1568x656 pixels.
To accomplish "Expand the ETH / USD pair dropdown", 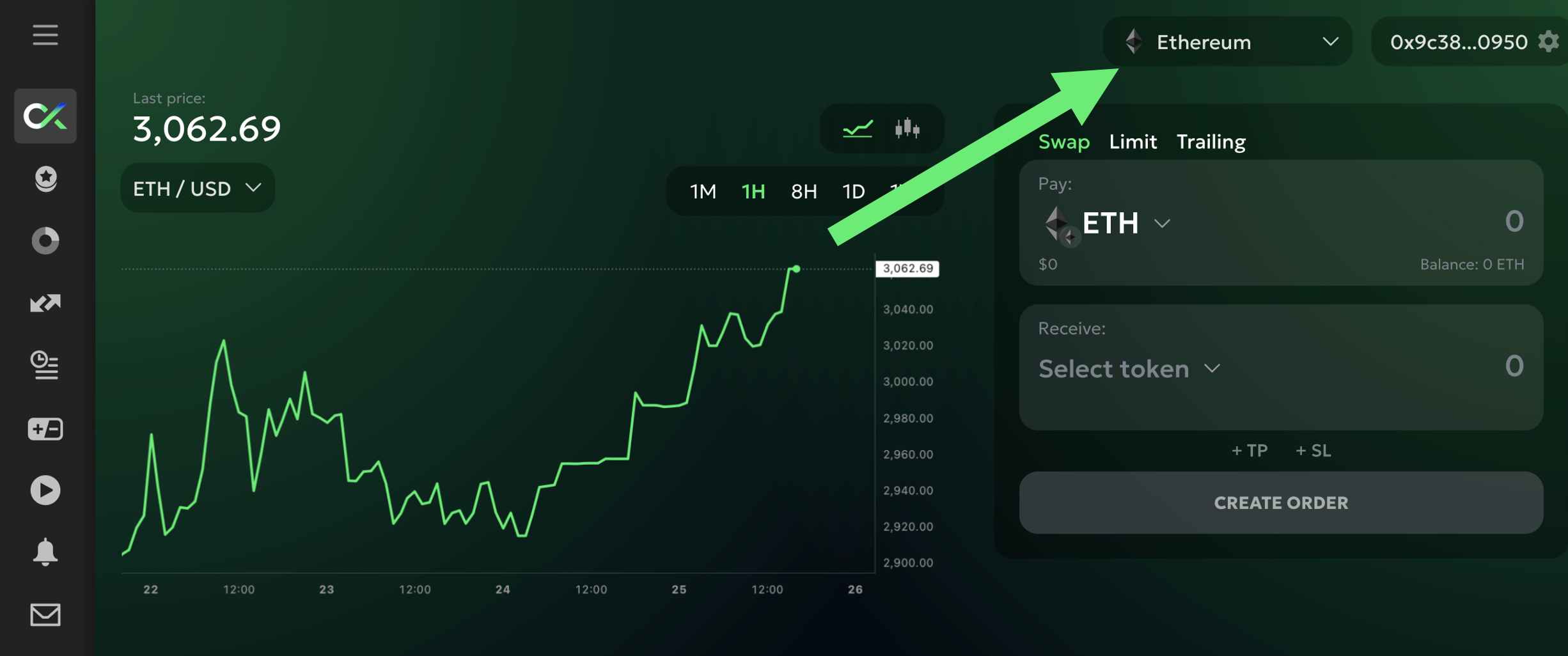I will point(197,189).
